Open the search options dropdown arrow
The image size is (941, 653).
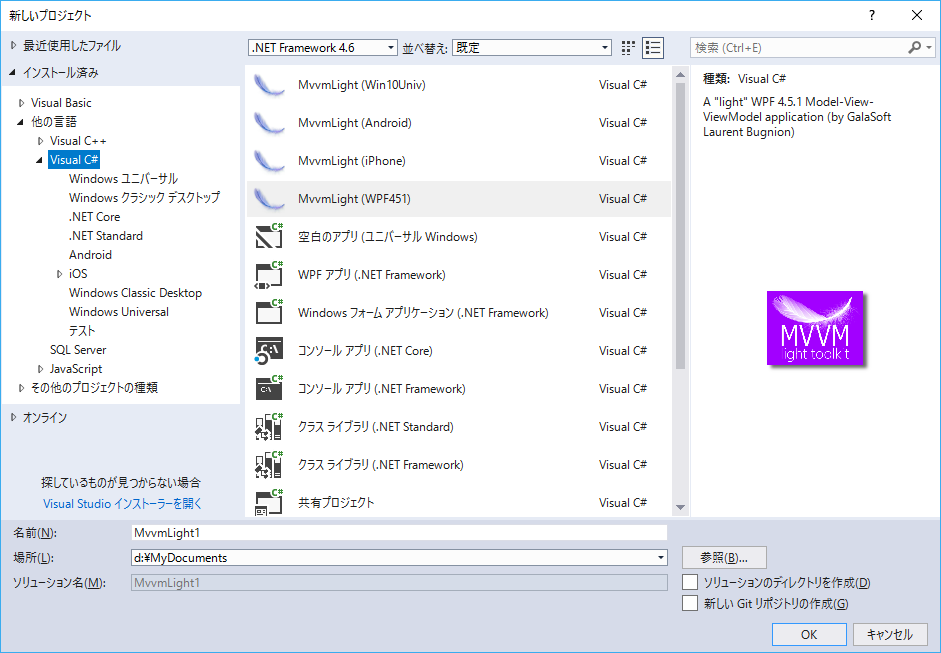[929, 47]
